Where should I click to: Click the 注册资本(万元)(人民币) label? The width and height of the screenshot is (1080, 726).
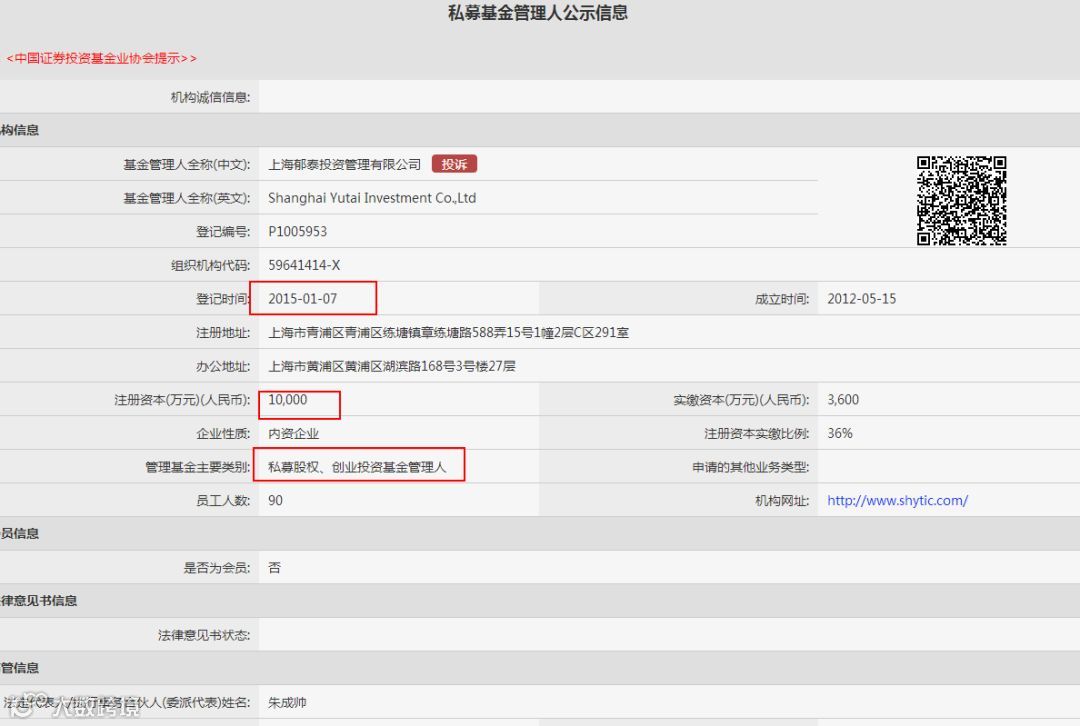pos(182,400)
